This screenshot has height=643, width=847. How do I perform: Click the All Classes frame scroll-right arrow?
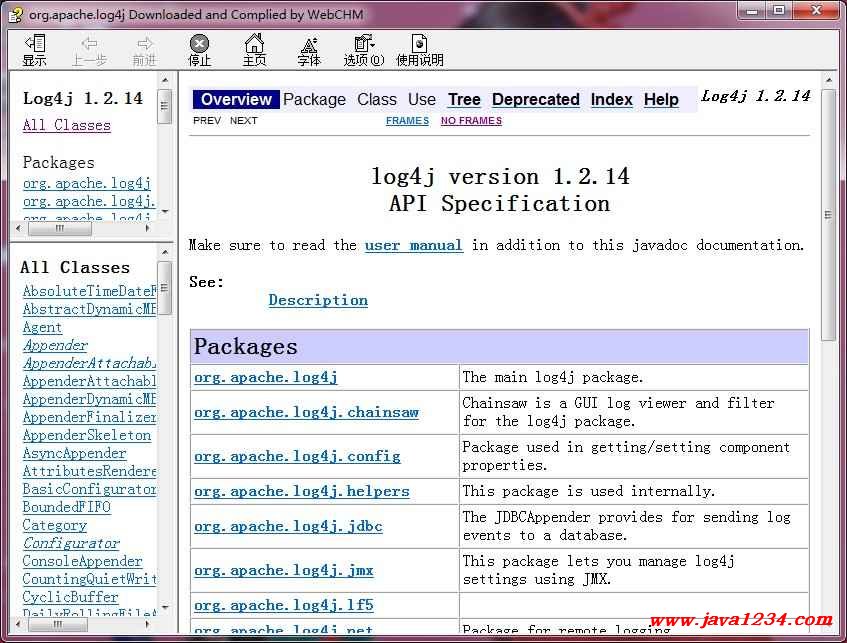147,625
